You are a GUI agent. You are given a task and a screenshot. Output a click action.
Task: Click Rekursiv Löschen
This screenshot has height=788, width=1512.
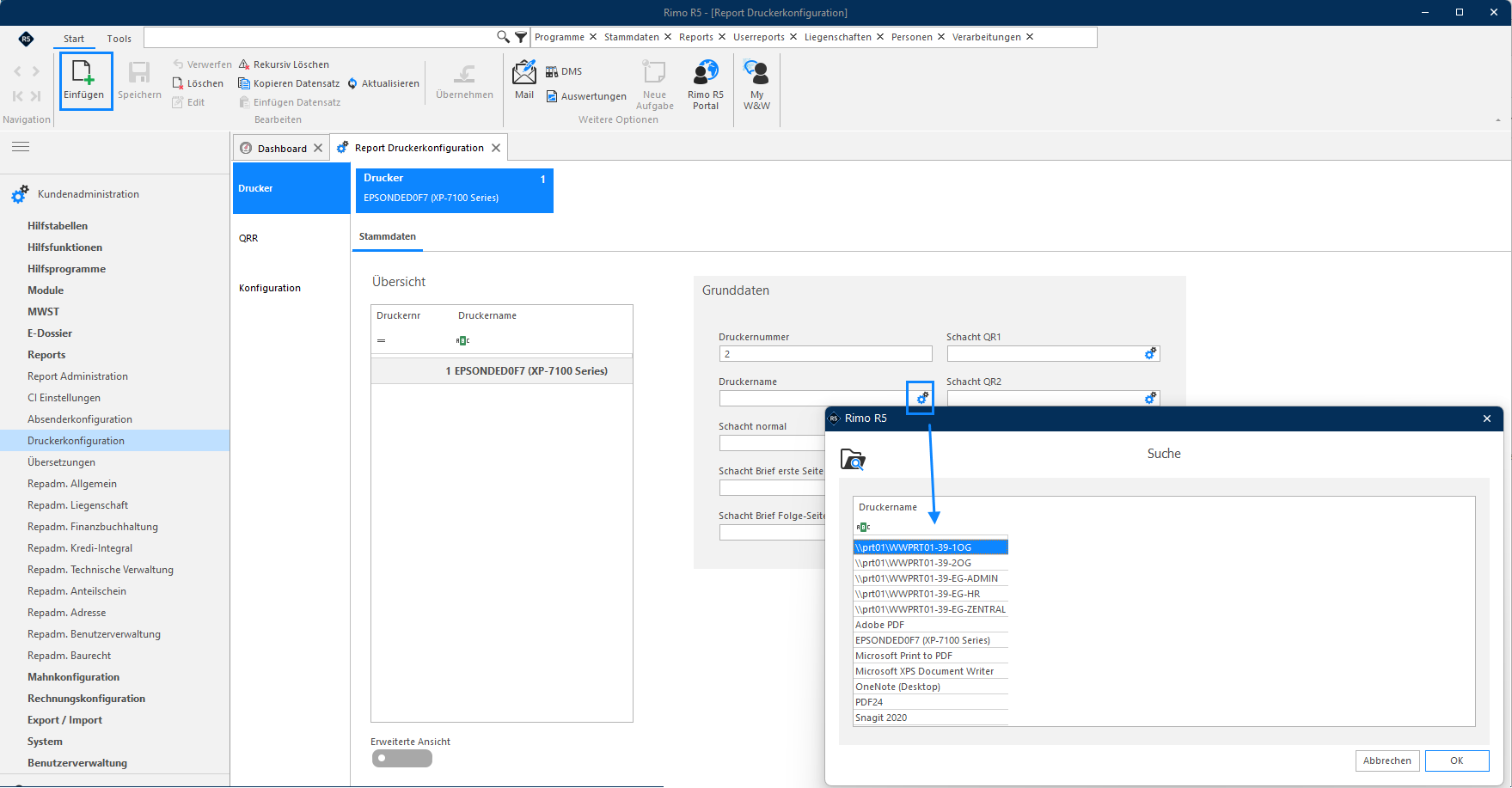point(284,64)
